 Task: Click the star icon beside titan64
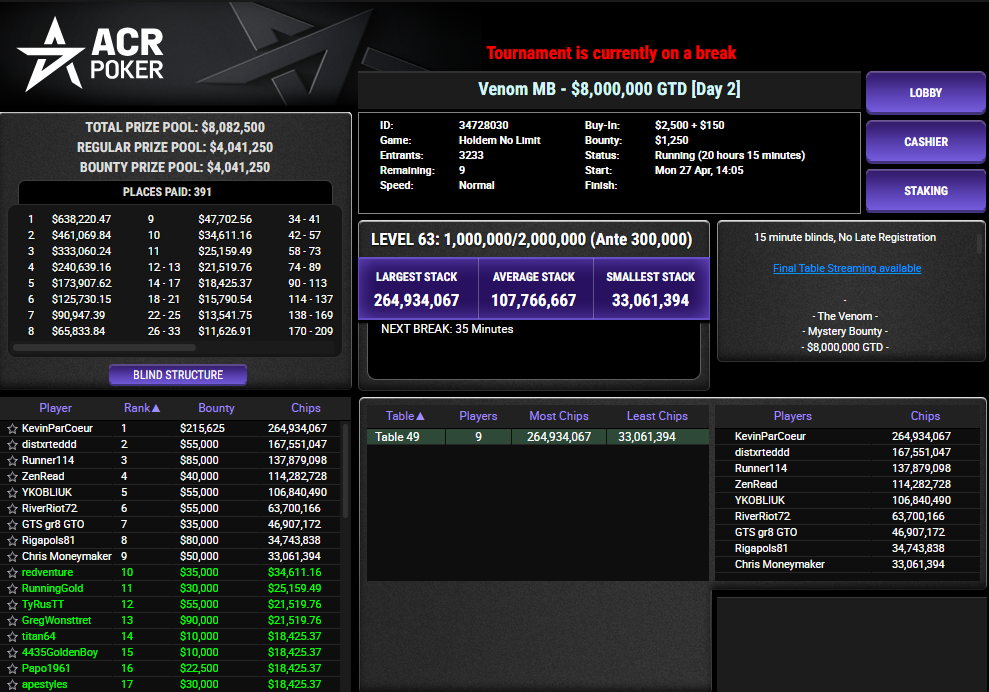[x=11, y=636]
